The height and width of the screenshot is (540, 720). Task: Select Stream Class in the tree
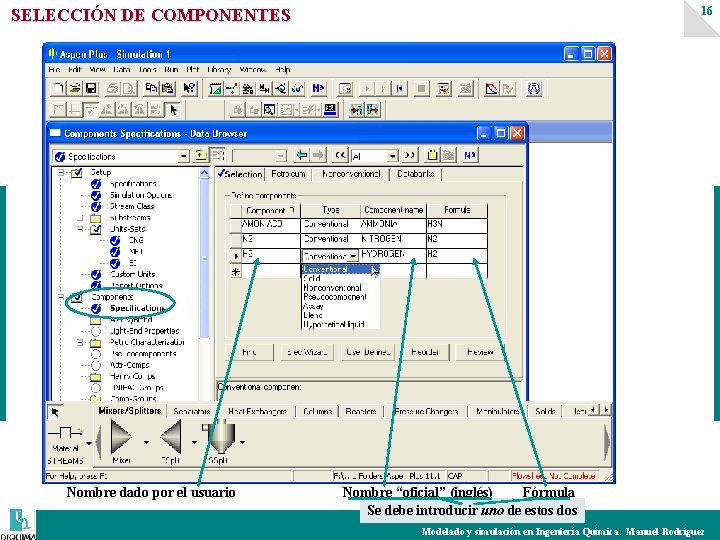click(132, 206)
